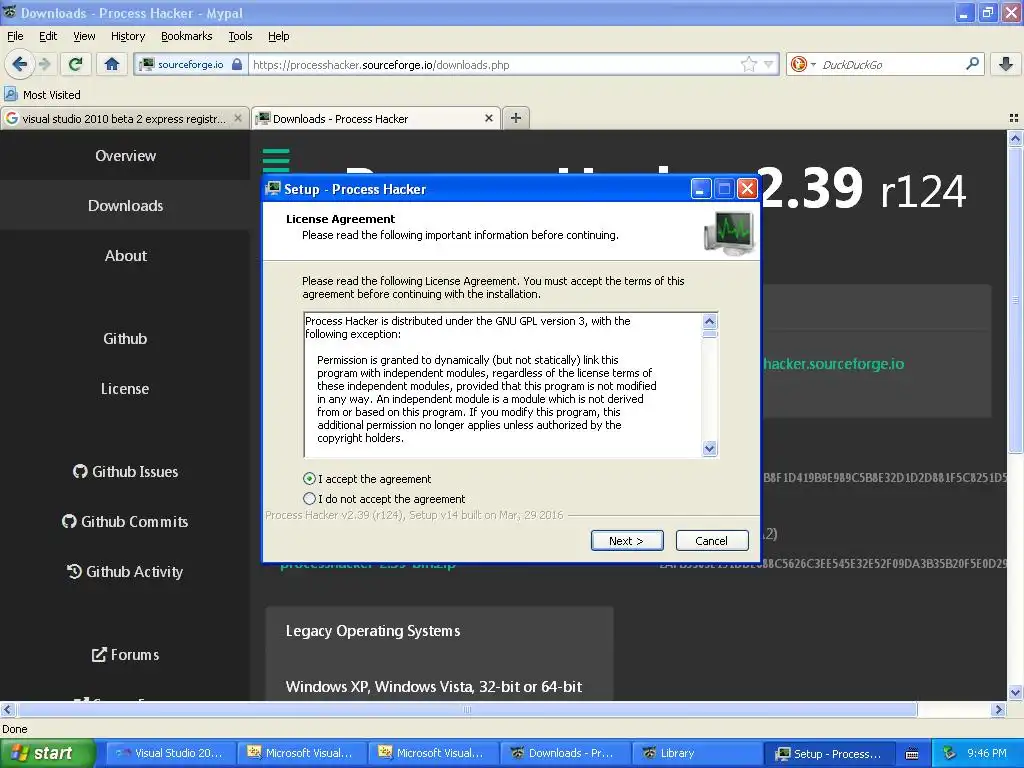This screenshot has width=1024, height=768.
Task: Open the Edit menu
Action: point(48,37)
